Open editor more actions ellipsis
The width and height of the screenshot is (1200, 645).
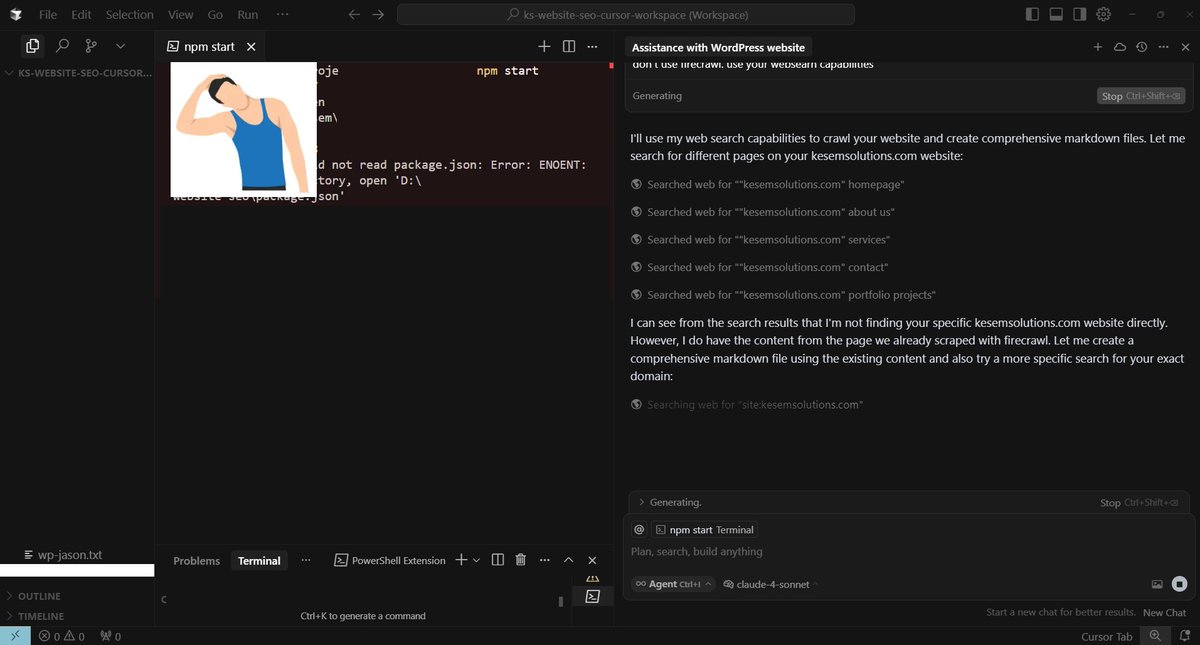(592, 47)
